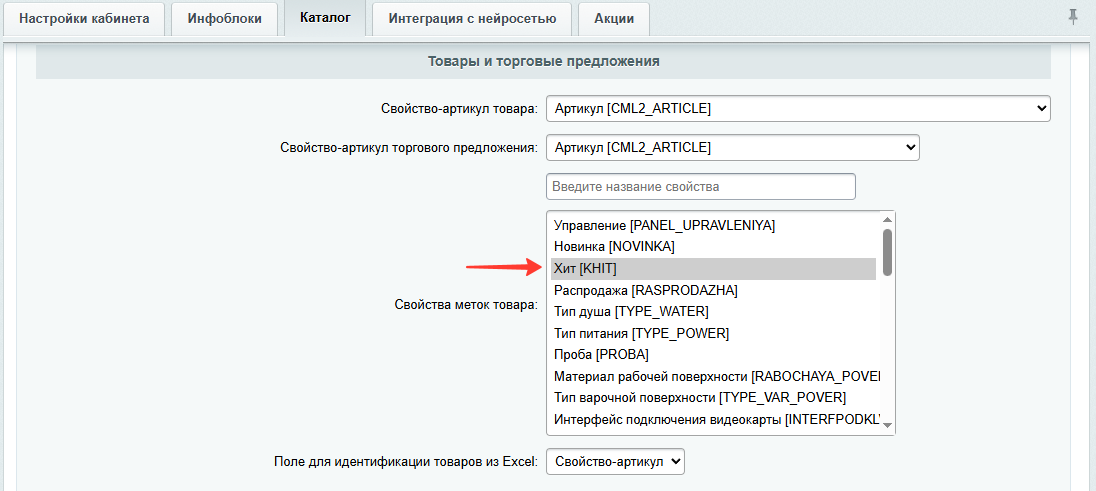Select Новинка [NOVINKA] list option

pos(714,247)
